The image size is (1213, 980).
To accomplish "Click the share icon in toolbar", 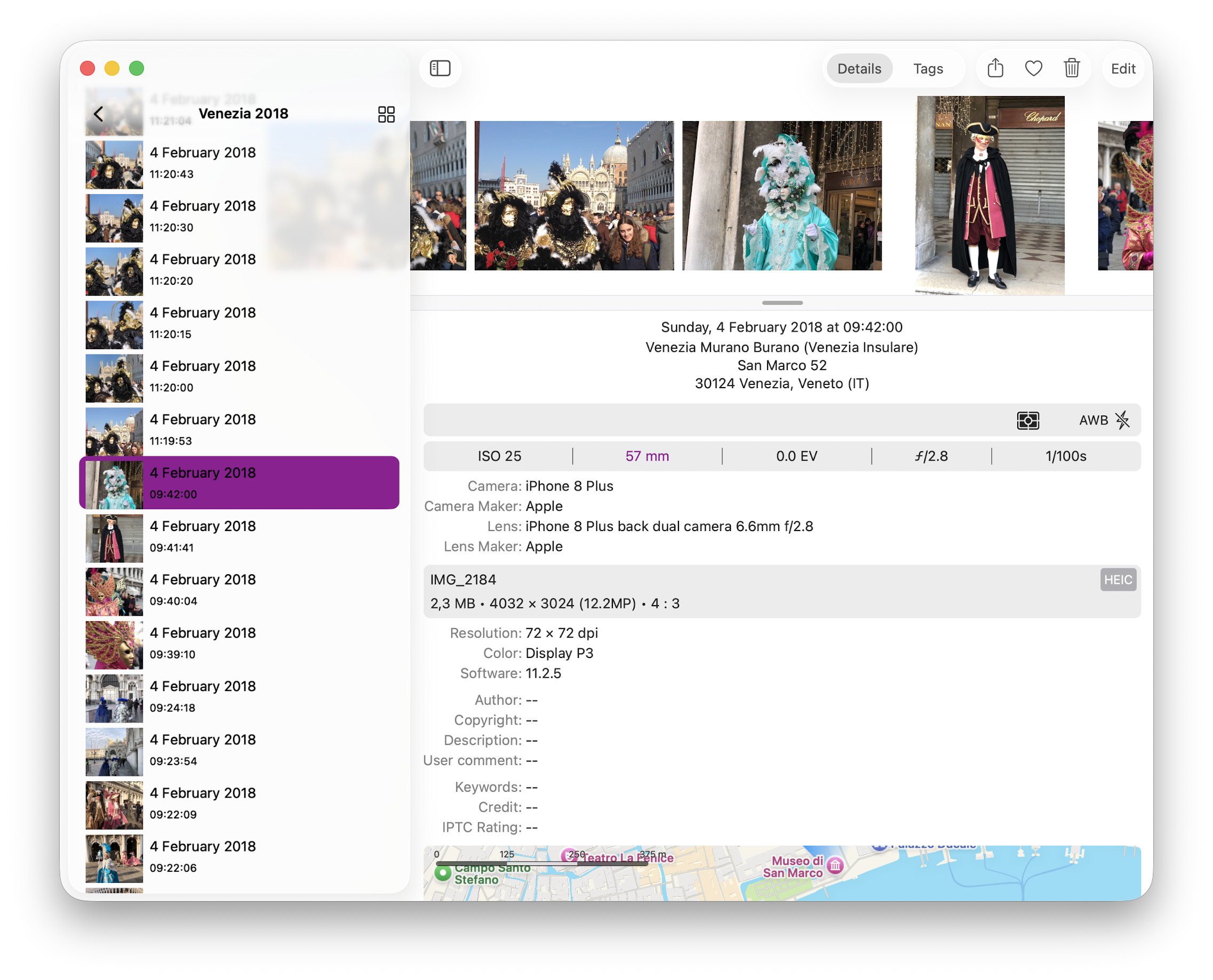I will pyautogui.click(x=995, y=68).
